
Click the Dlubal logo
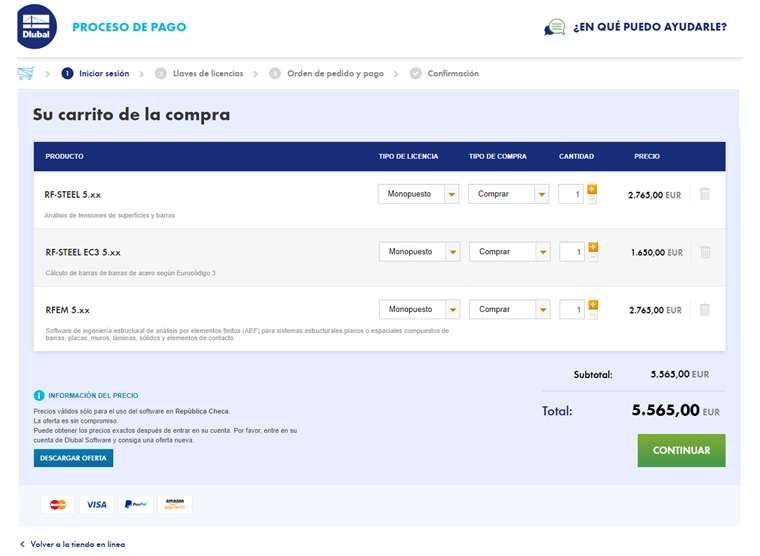[37, 27]
